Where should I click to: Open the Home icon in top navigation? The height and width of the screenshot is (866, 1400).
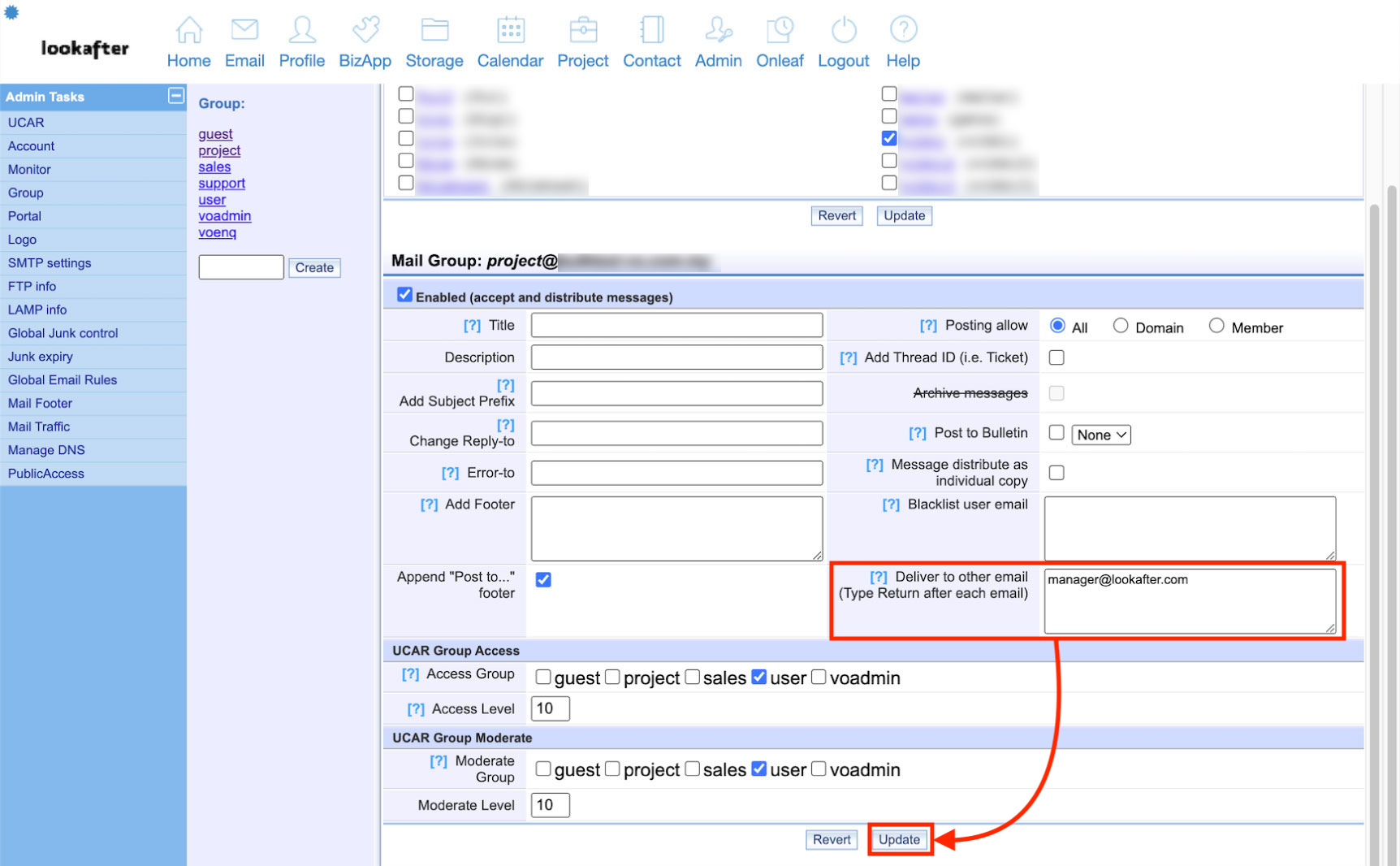pos(188,30)
